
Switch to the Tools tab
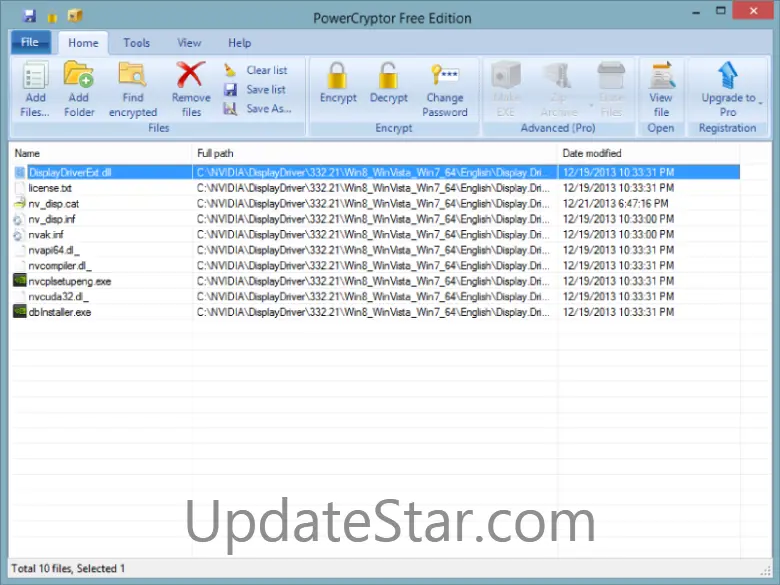[137, 43]
